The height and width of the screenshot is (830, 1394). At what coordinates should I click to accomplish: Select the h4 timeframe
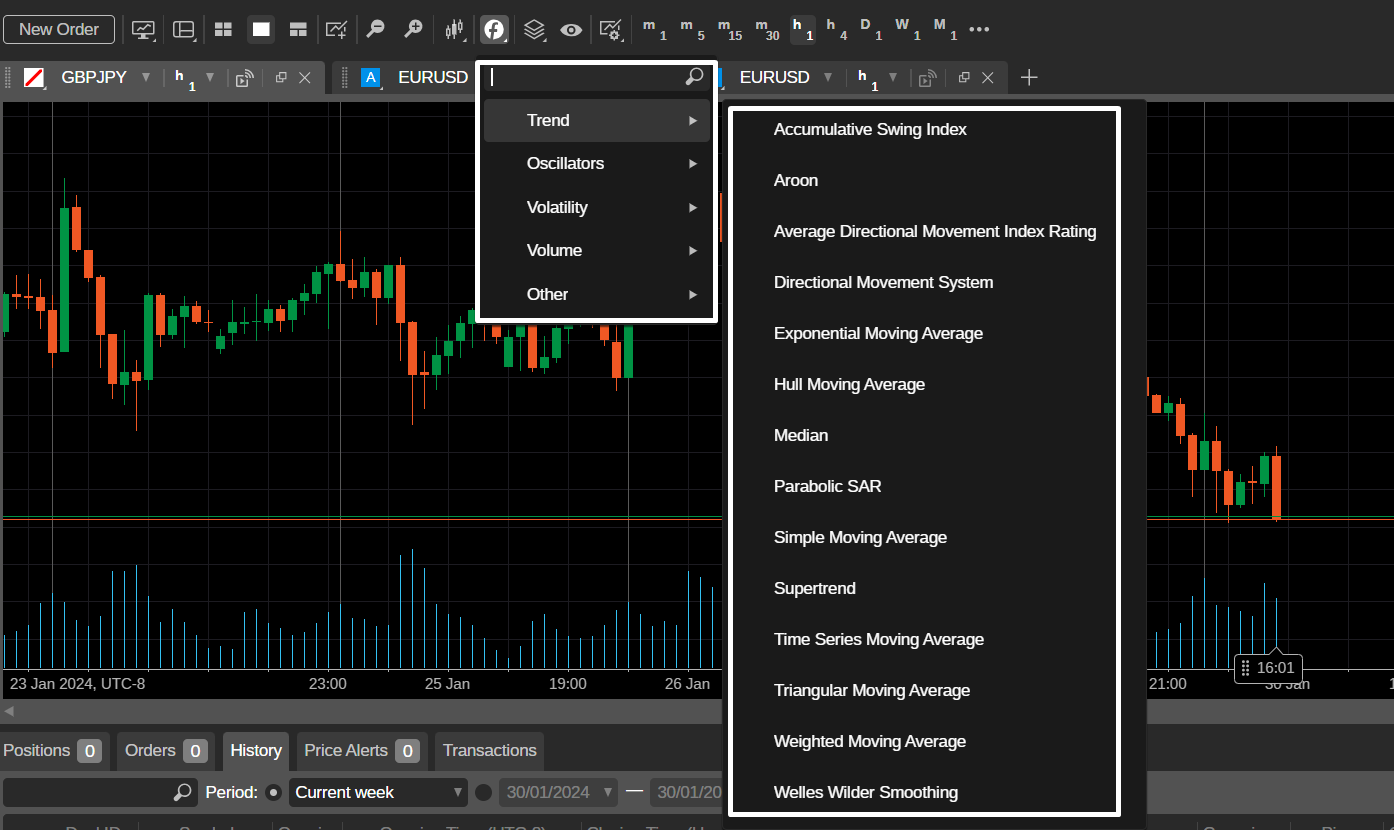[837, 29]
